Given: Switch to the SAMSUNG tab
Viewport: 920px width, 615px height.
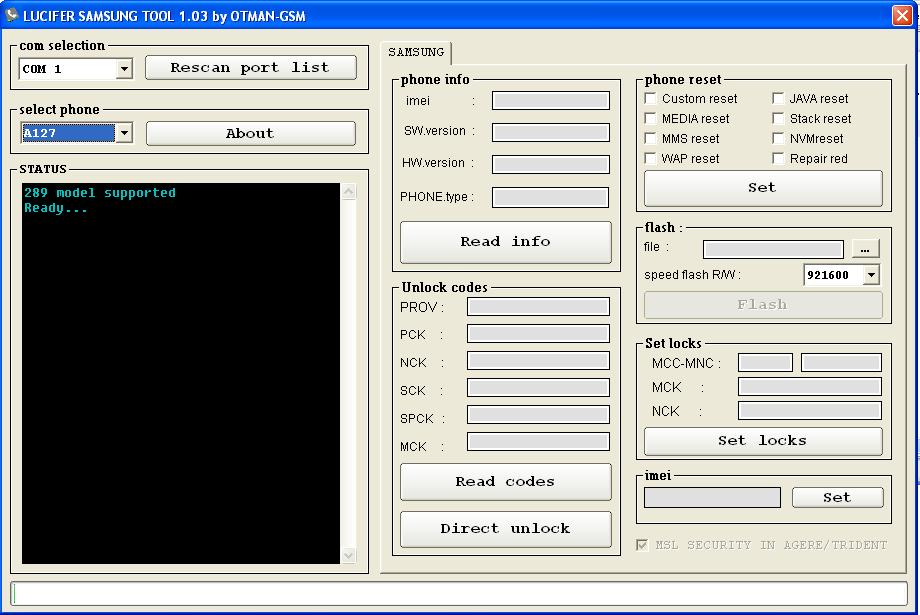Looking at the screenshot, I should 416,52.
